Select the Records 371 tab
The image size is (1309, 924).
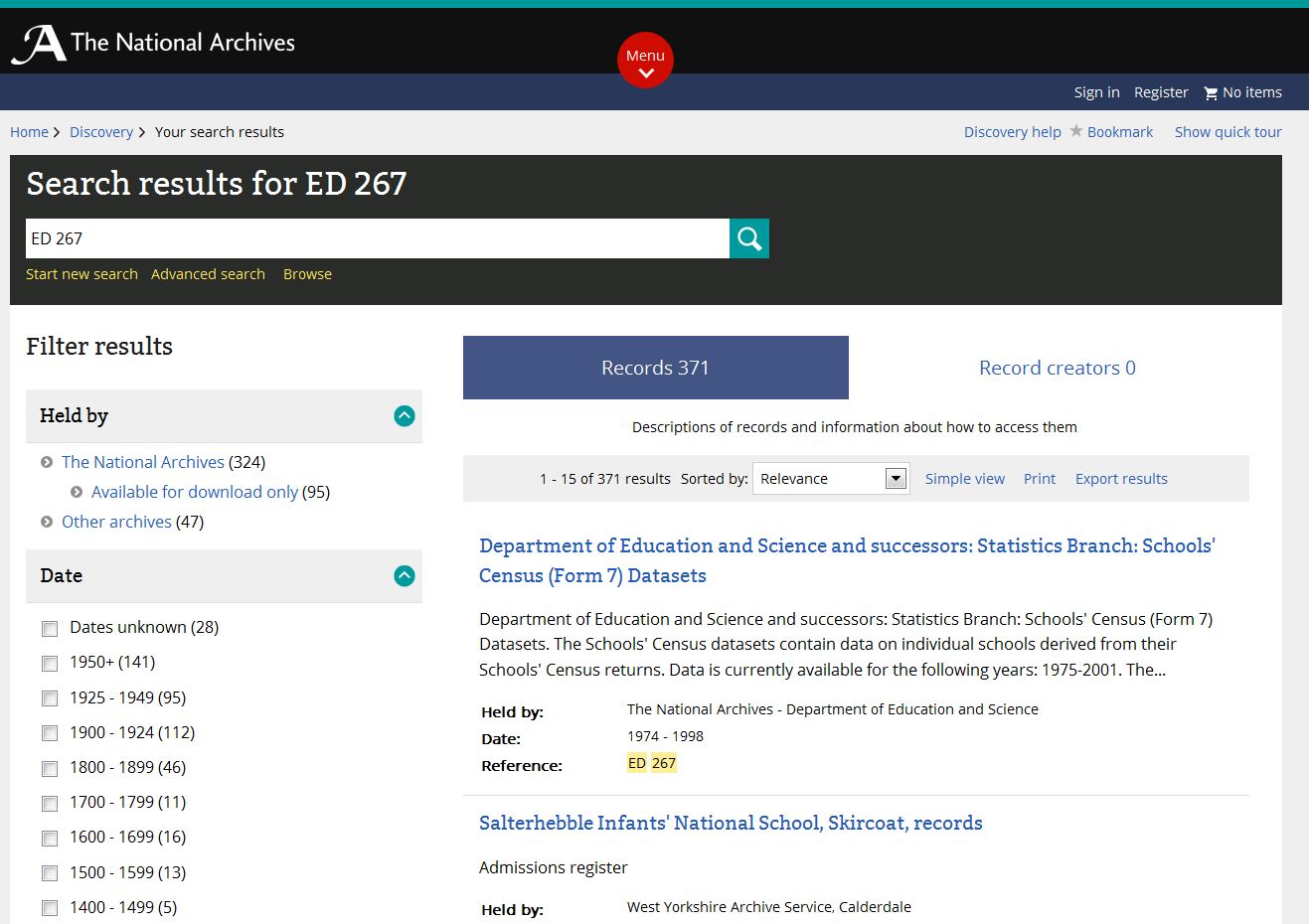tap(656, 368)
